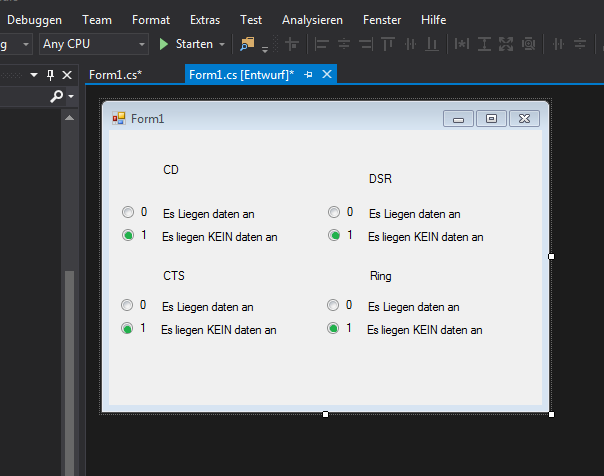Viewport: 604px width, 476px height.
Task: Select 'Es Liegen daten an' label under CTS
Action: pos(208,307)
